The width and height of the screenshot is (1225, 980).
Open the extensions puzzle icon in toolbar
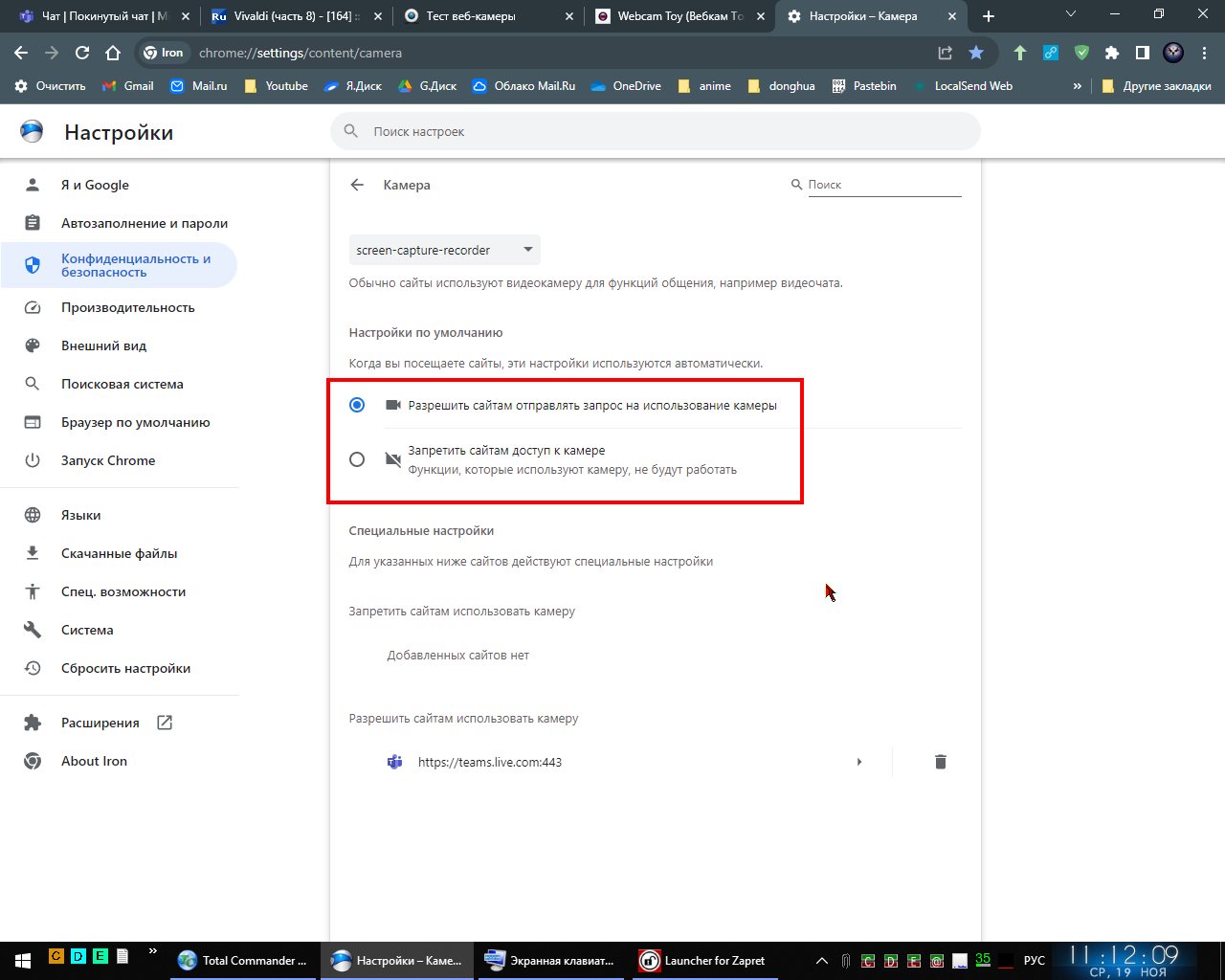coord(1111,53)
